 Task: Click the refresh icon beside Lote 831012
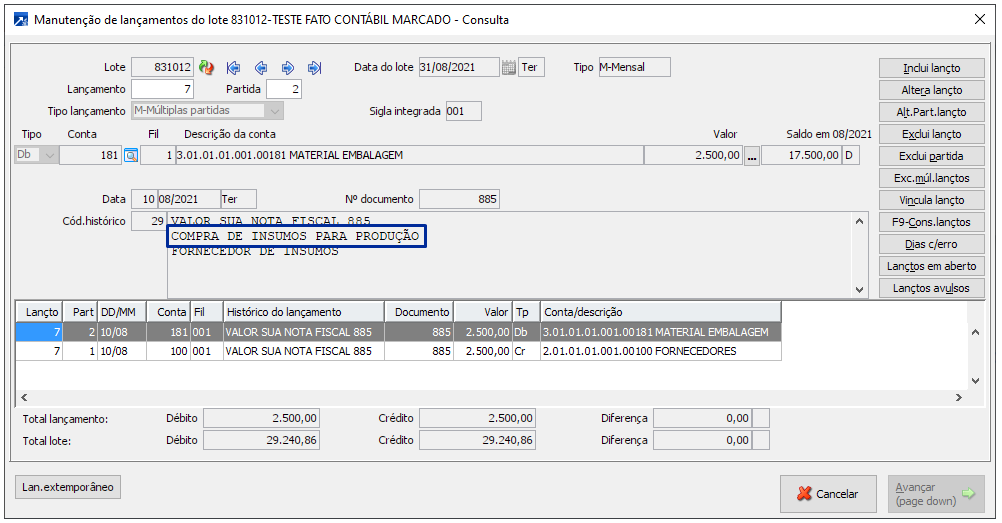pyautogui.click(x=206, y=67)
